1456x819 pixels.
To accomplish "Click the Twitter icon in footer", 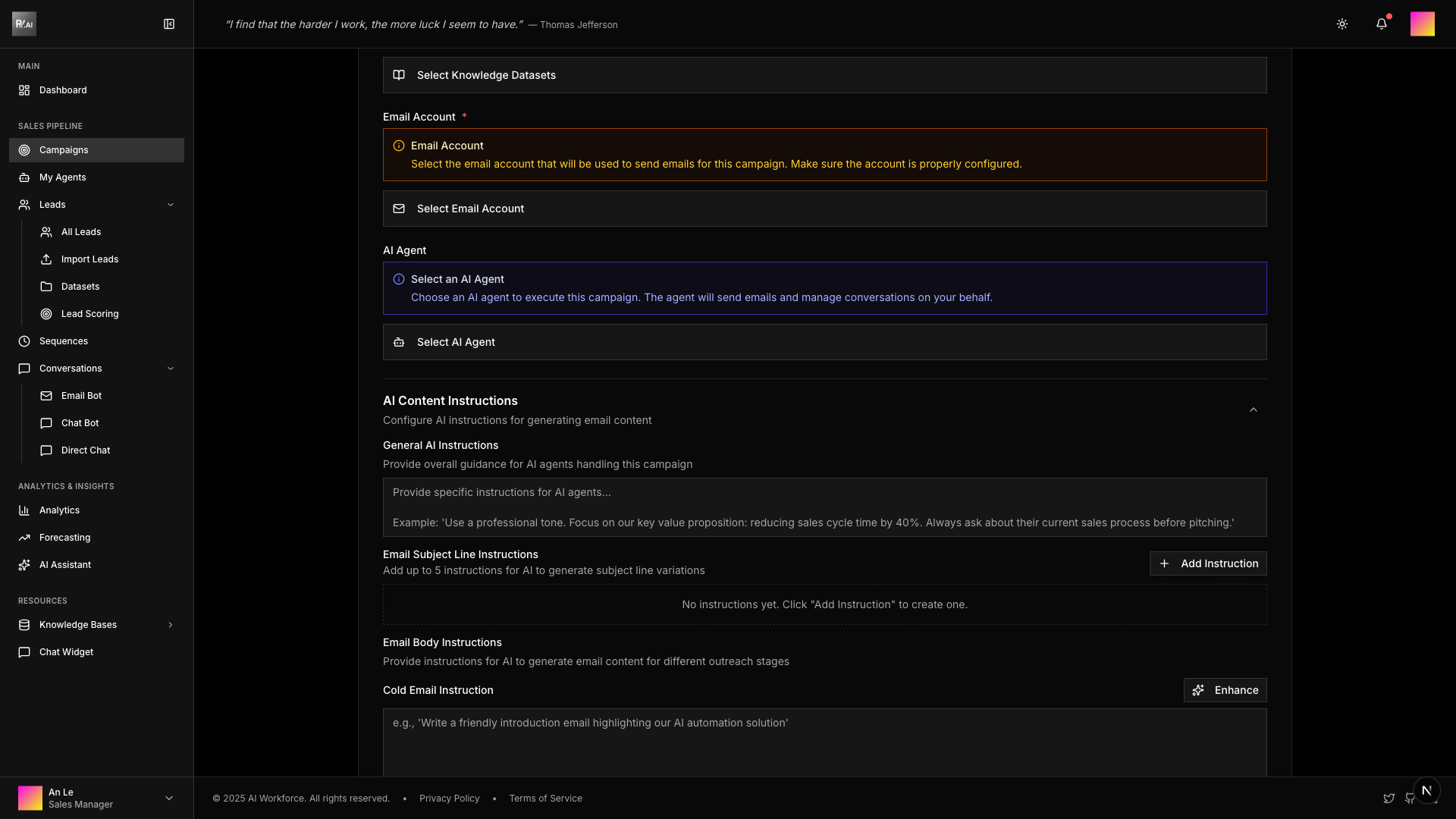I will (1389, 799).
